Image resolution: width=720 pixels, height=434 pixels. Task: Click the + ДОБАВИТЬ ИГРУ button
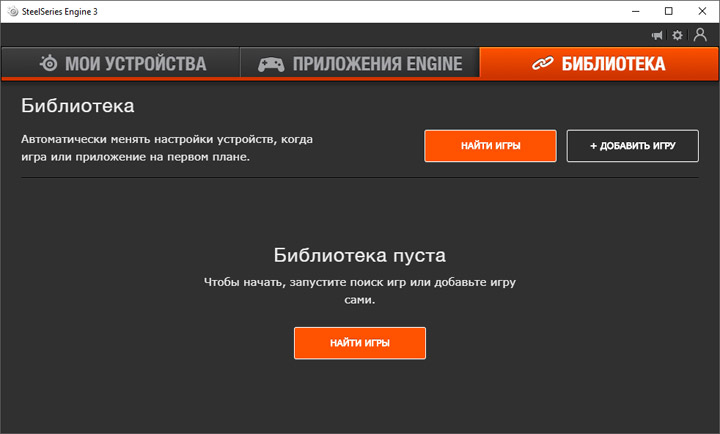633,146
